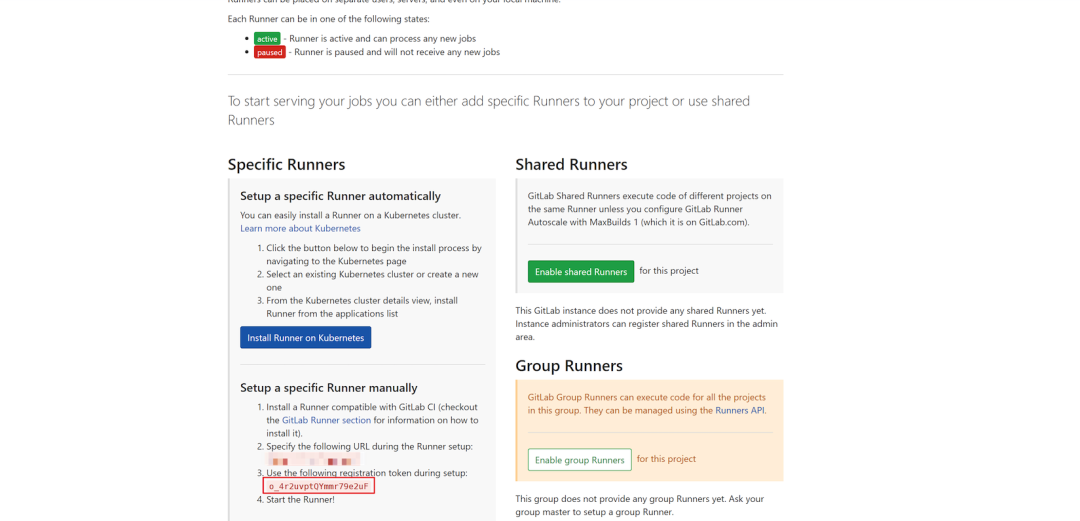1080x521 pixels.
Task: Click 'Runner is paused and will not' text
Action: point(397,52)
